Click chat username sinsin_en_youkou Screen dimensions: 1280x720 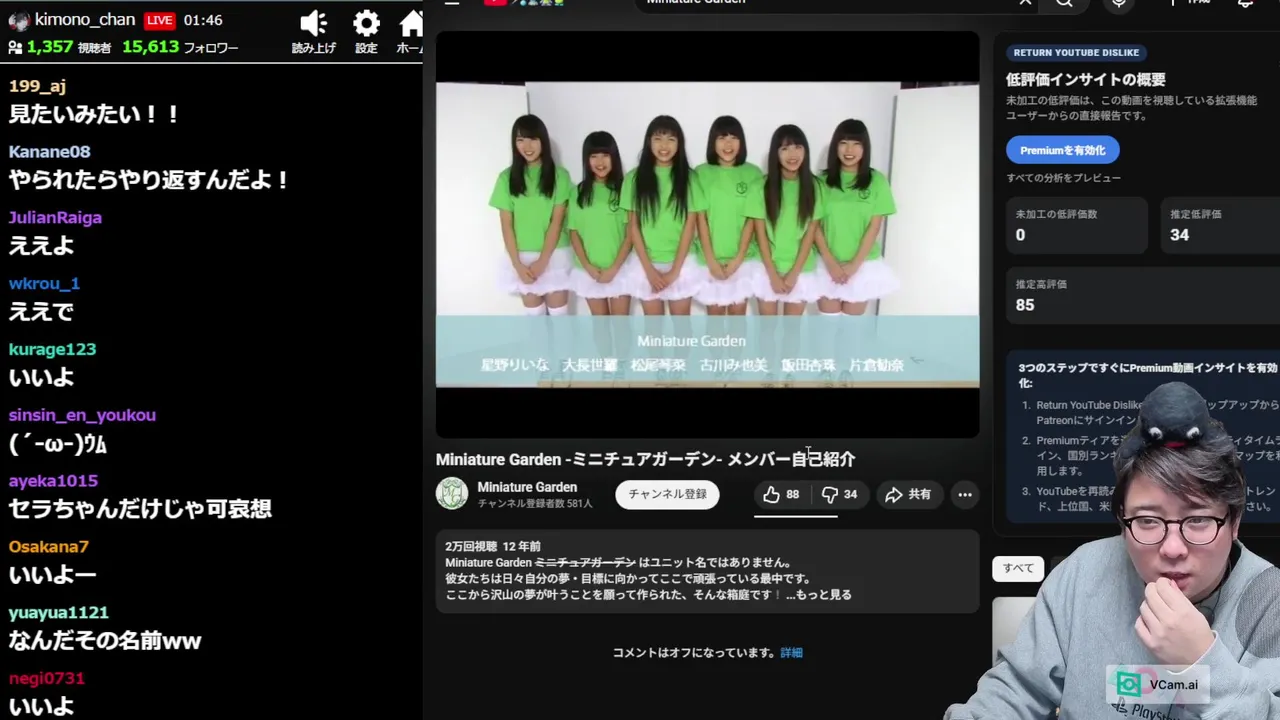[82, 415]
